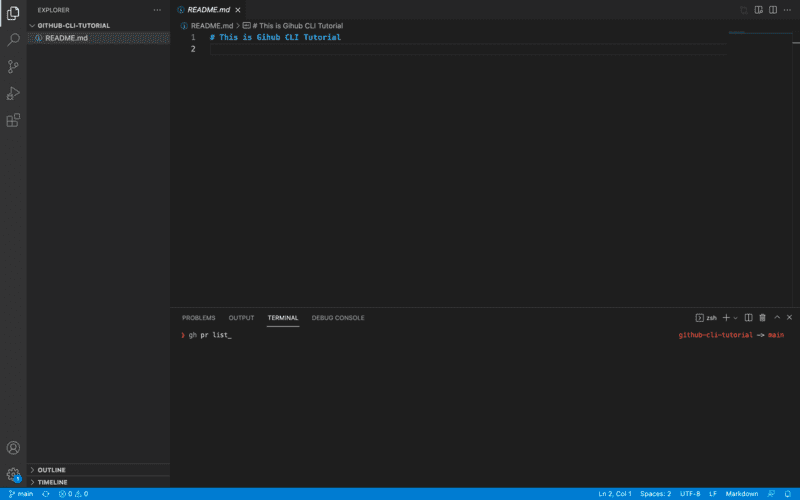Screen dimensions: 800x500
Task: Open the Source Control view
Action: 13,67
